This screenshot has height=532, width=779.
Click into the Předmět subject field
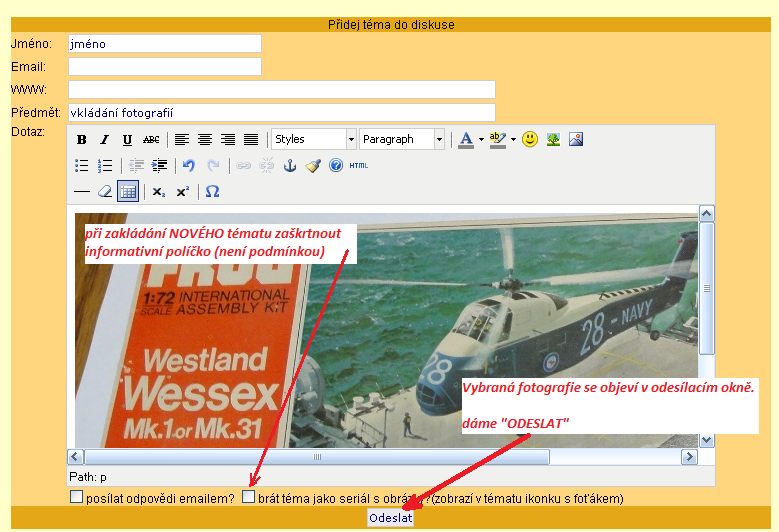pyautogui.click(x=282, y=113)
